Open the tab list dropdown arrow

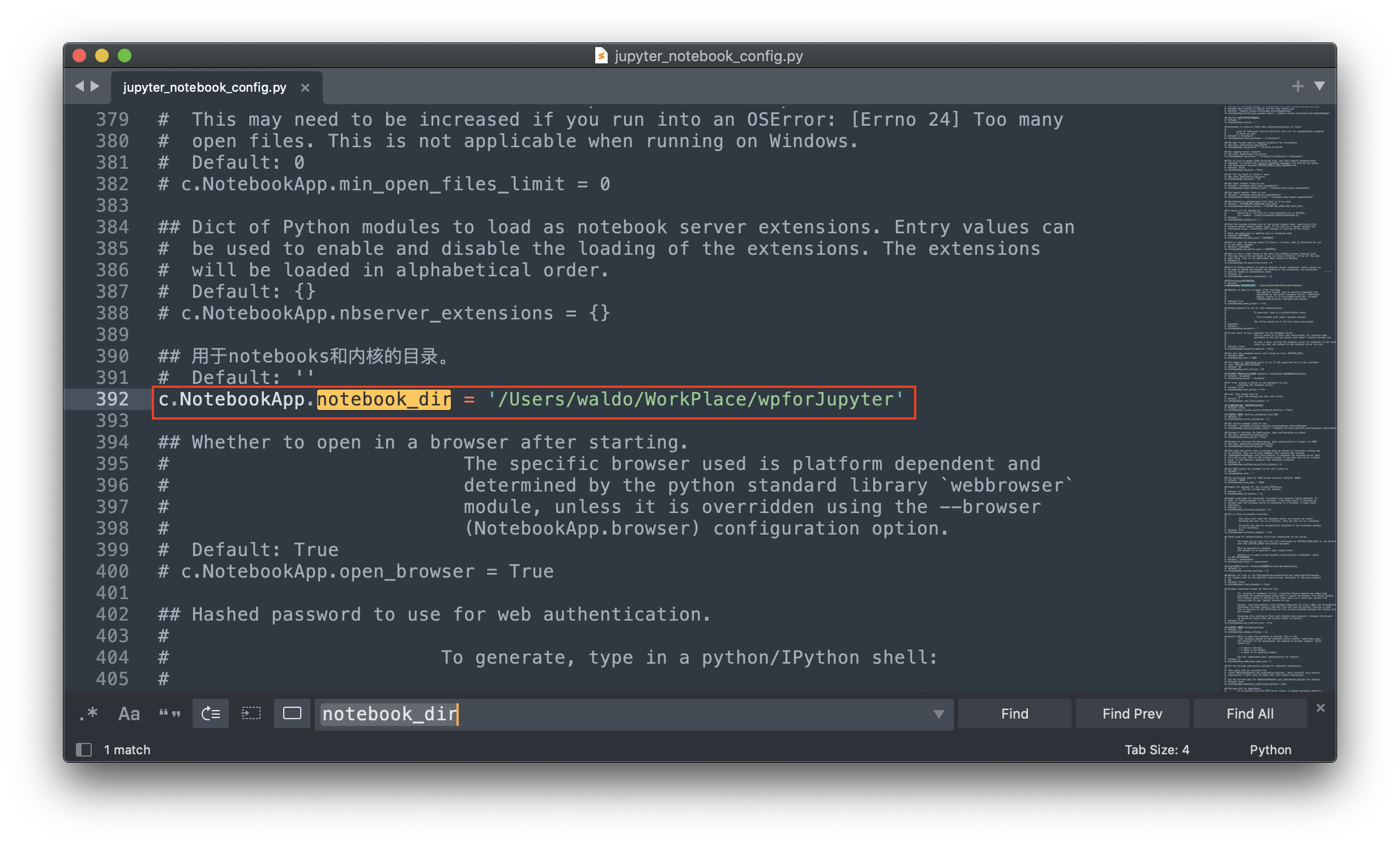pos(1320,87)
